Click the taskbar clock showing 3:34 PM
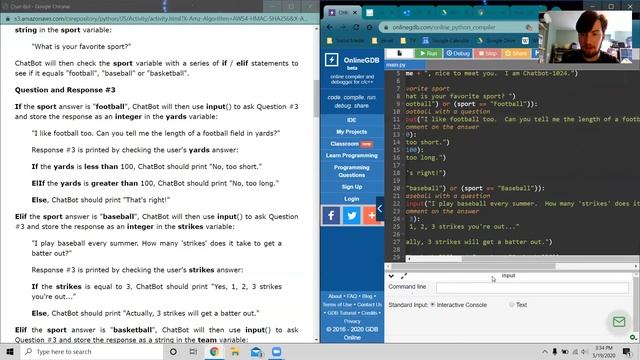Viewport: 640px width, 360px height. point(604,352)
